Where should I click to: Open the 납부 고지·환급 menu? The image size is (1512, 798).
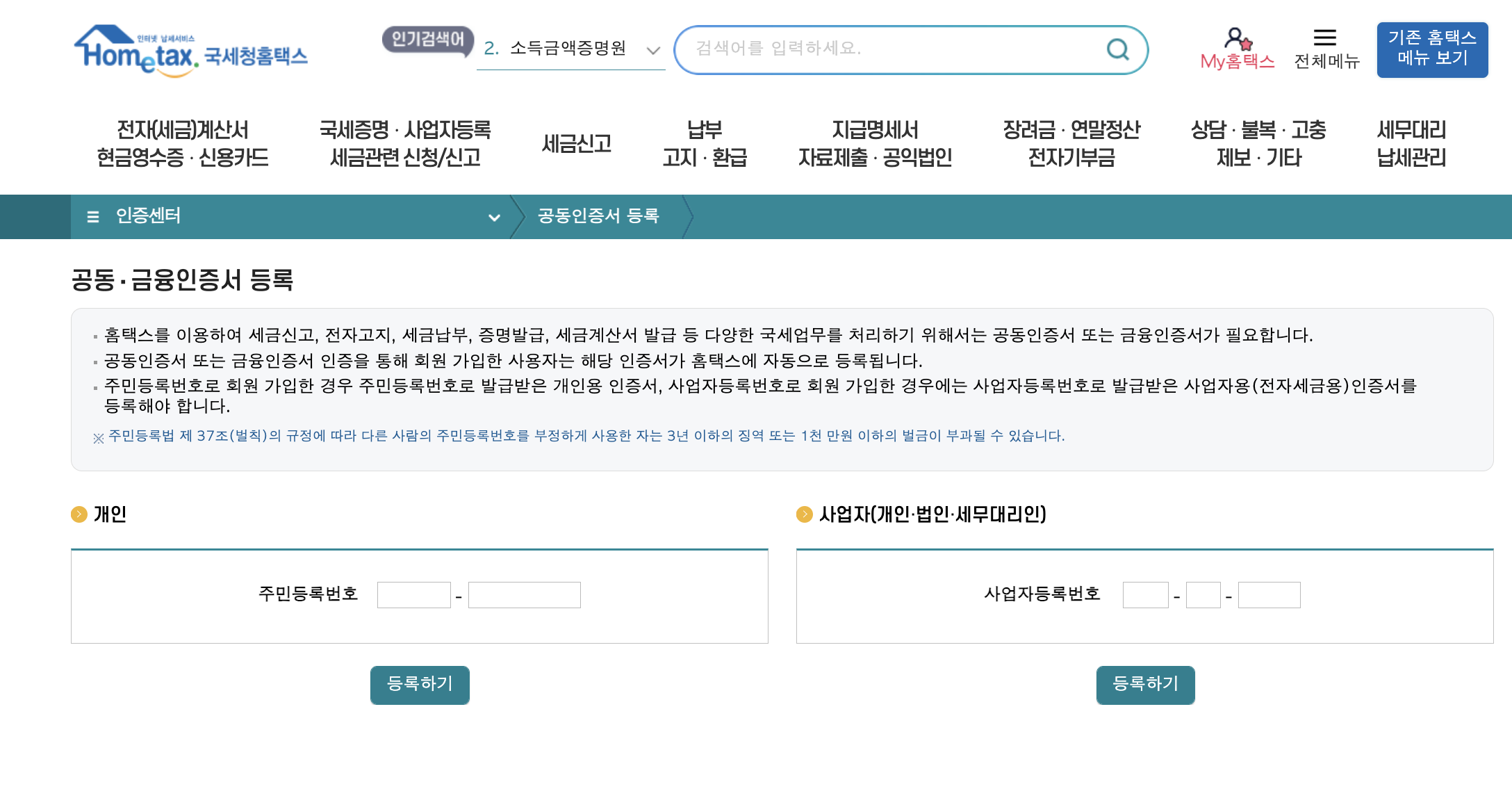point(704,144)
